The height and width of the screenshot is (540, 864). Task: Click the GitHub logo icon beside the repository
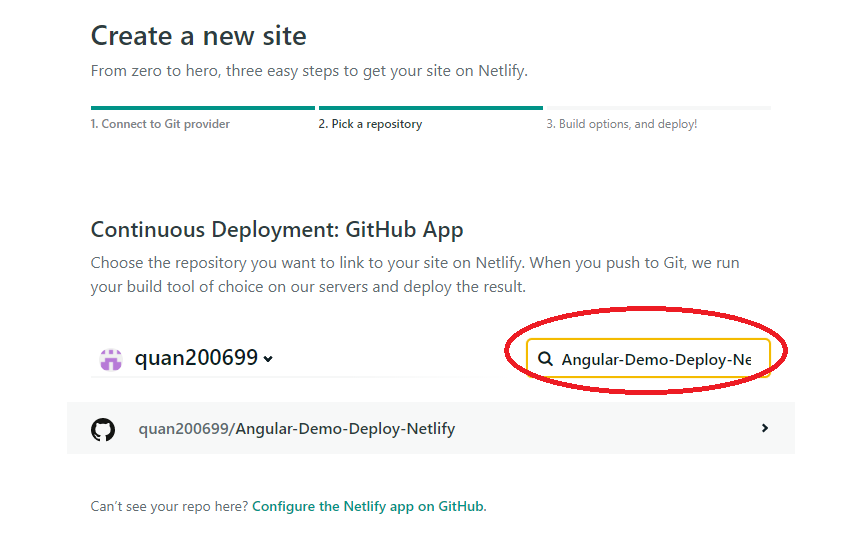(103, 429)
